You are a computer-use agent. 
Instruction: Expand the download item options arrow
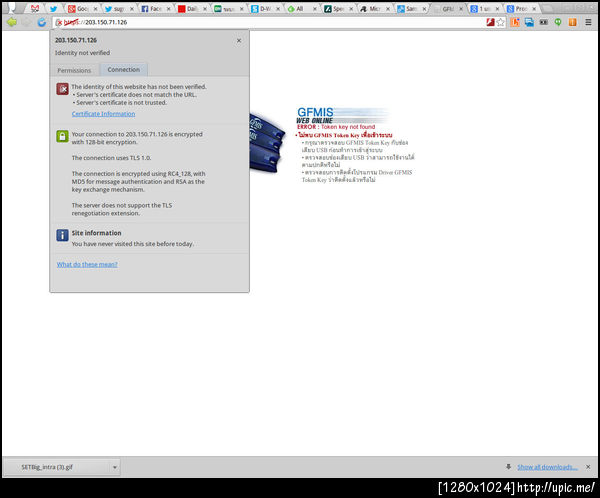(x=115, y=467)
